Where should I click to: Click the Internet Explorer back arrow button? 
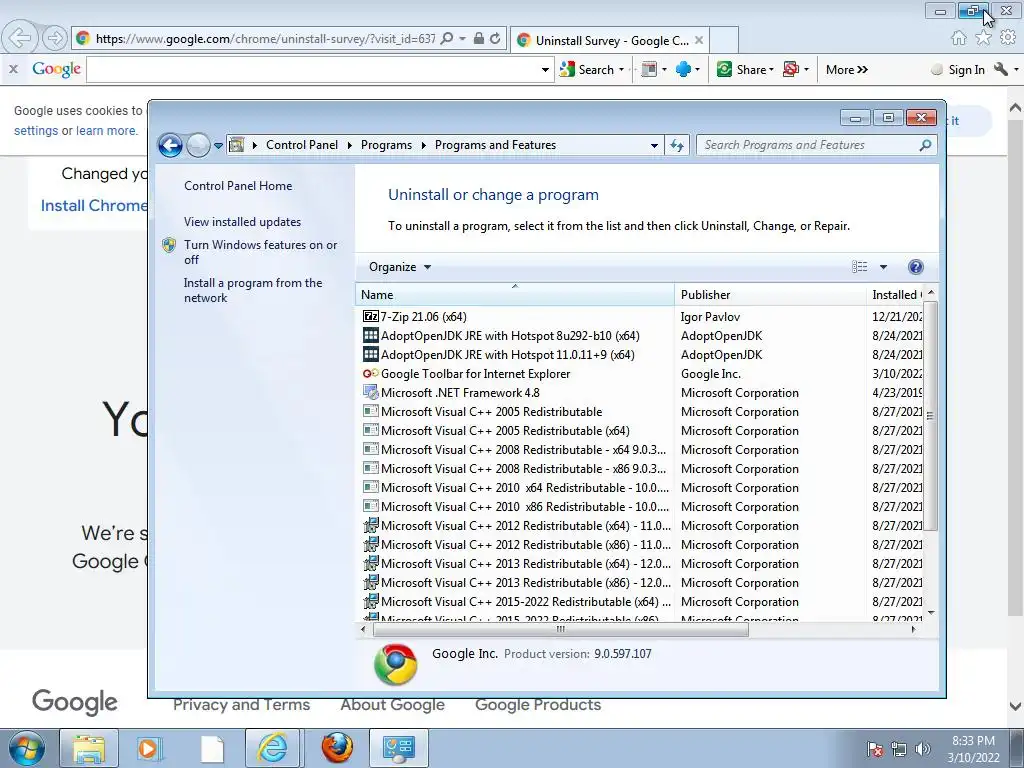click(x=20, y=38)
